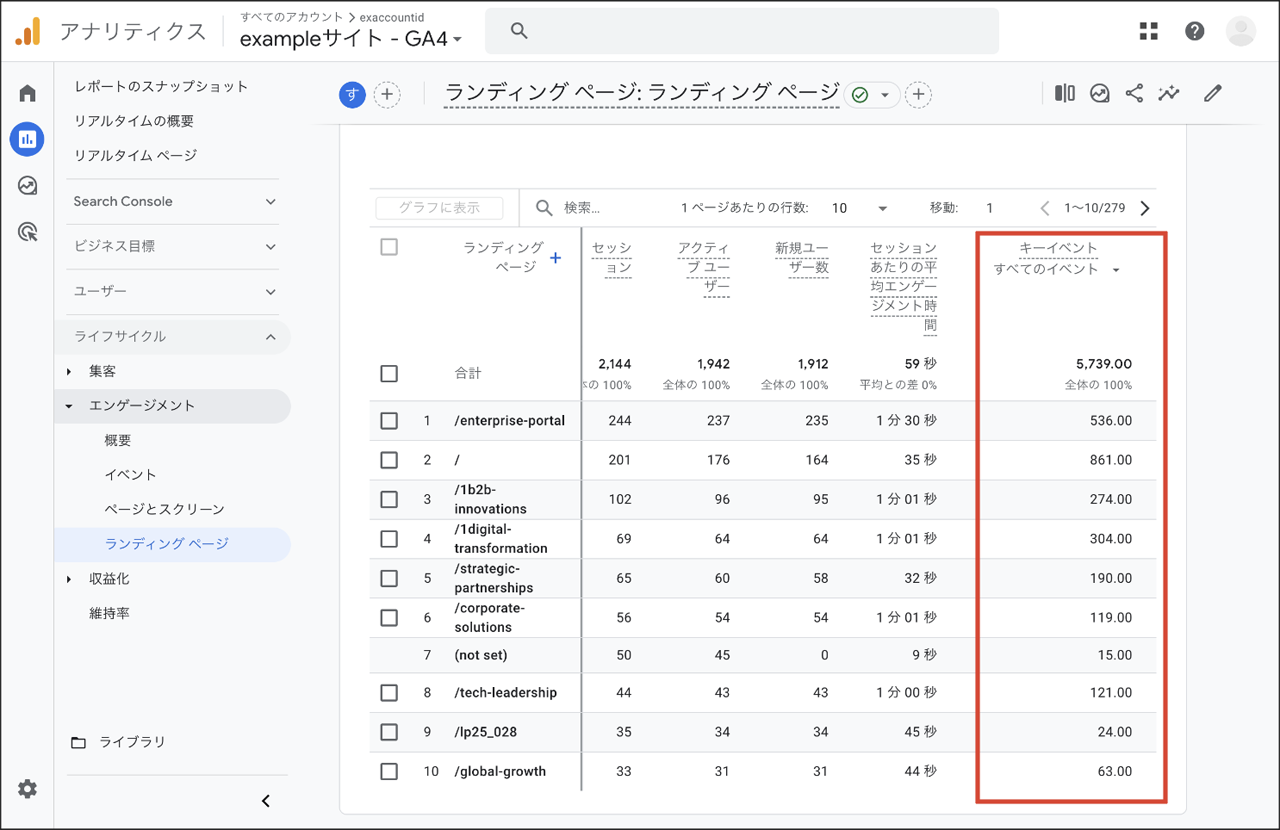
Task: Open the Explore icon in left rail
Action: point(27,186)
